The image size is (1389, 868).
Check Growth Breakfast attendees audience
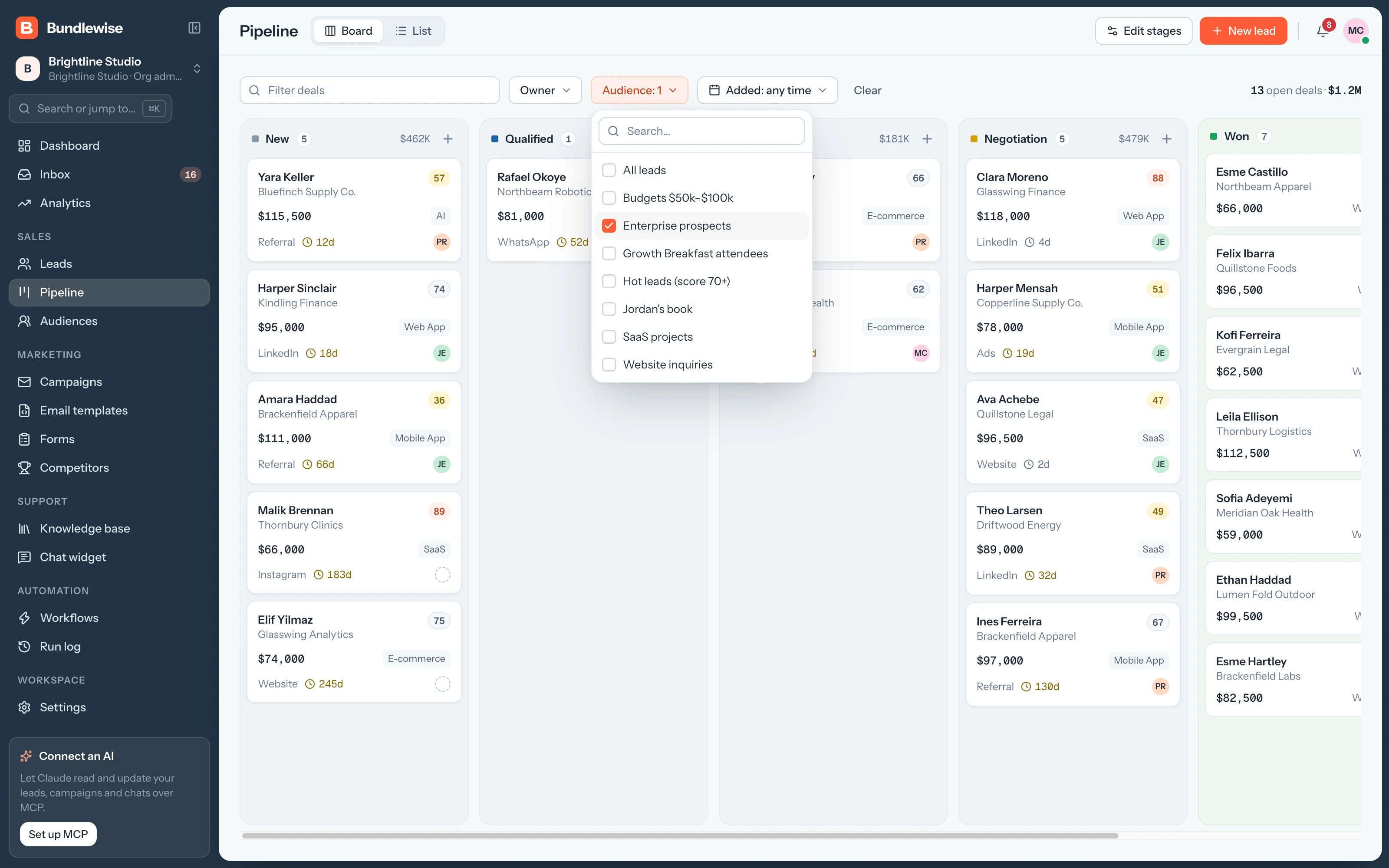(x=609, y=254)
